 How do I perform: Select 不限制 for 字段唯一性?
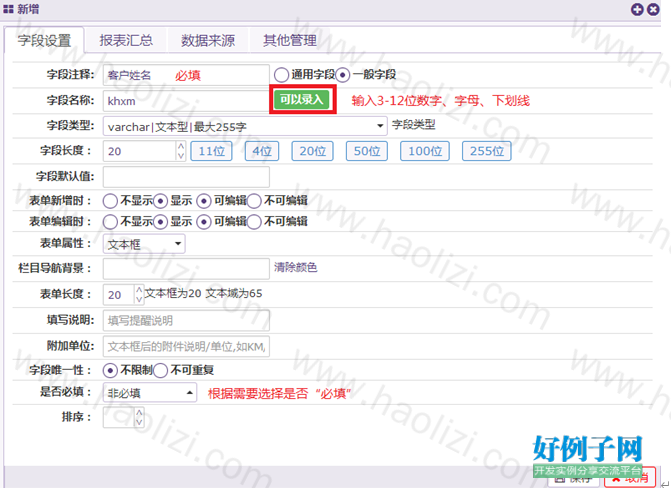pyautogui.click(x=110, y=371)
